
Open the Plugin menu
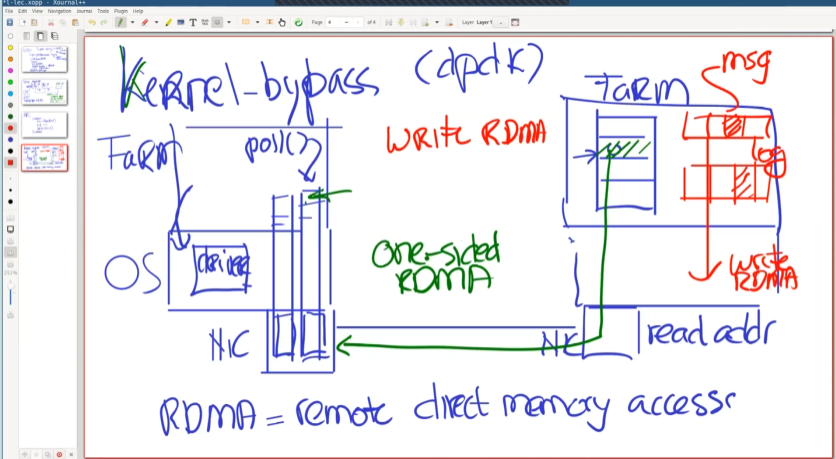[121, 11]
